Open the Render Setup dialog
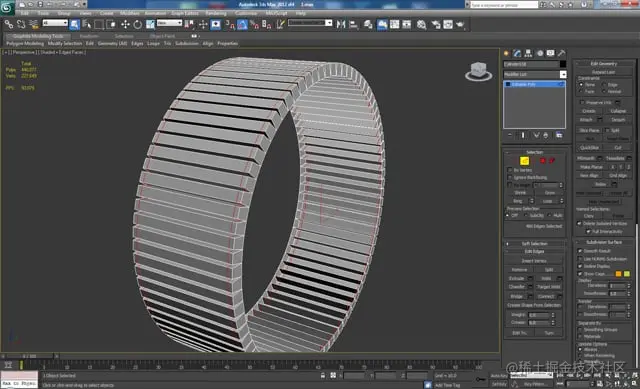This screenshot has width=640, height=389. pos(436,24)
